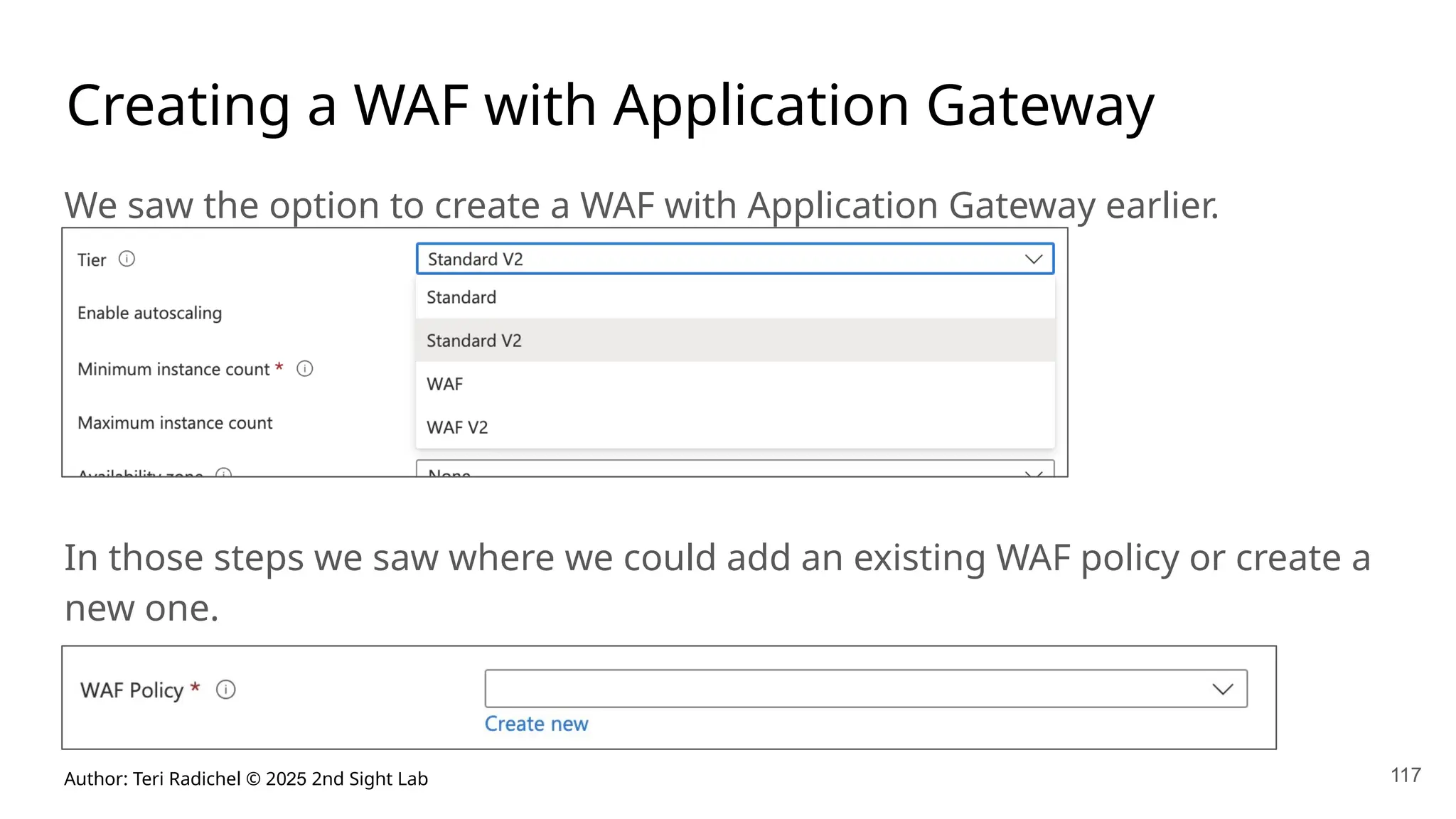The height and width of the screenshot is (819, 1456).
Task: Select the WAF tier option
Action: click(x=734, y=384)
